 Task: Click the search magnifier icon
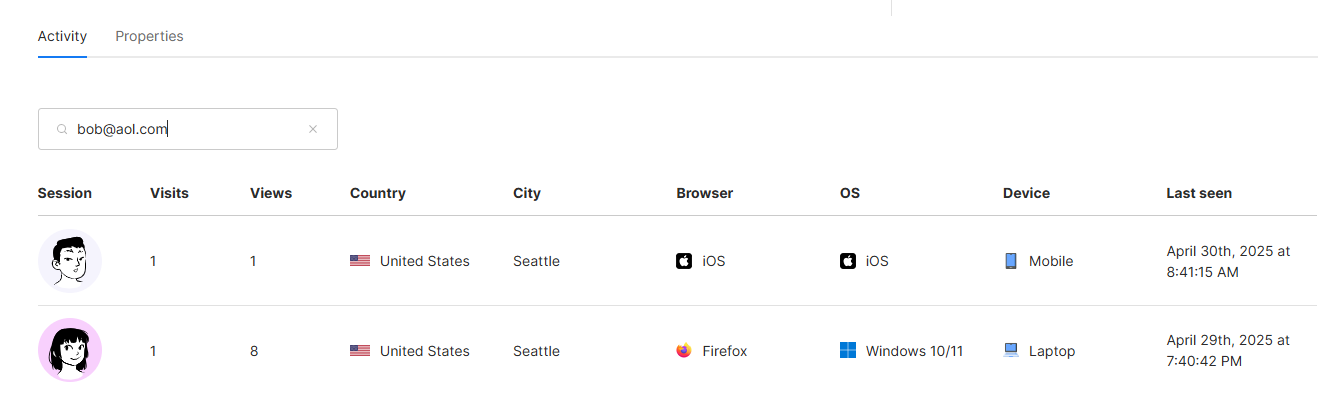click(62, 129)
